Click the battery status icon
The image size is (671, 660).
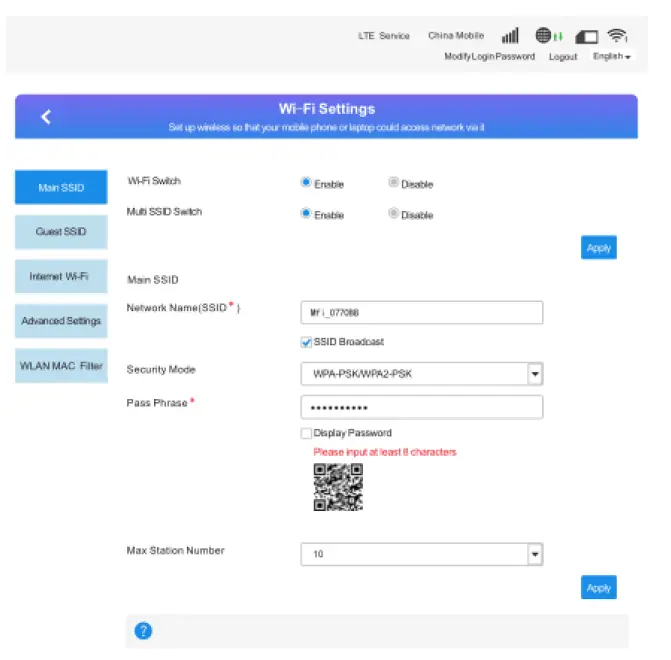pos(587,37)
